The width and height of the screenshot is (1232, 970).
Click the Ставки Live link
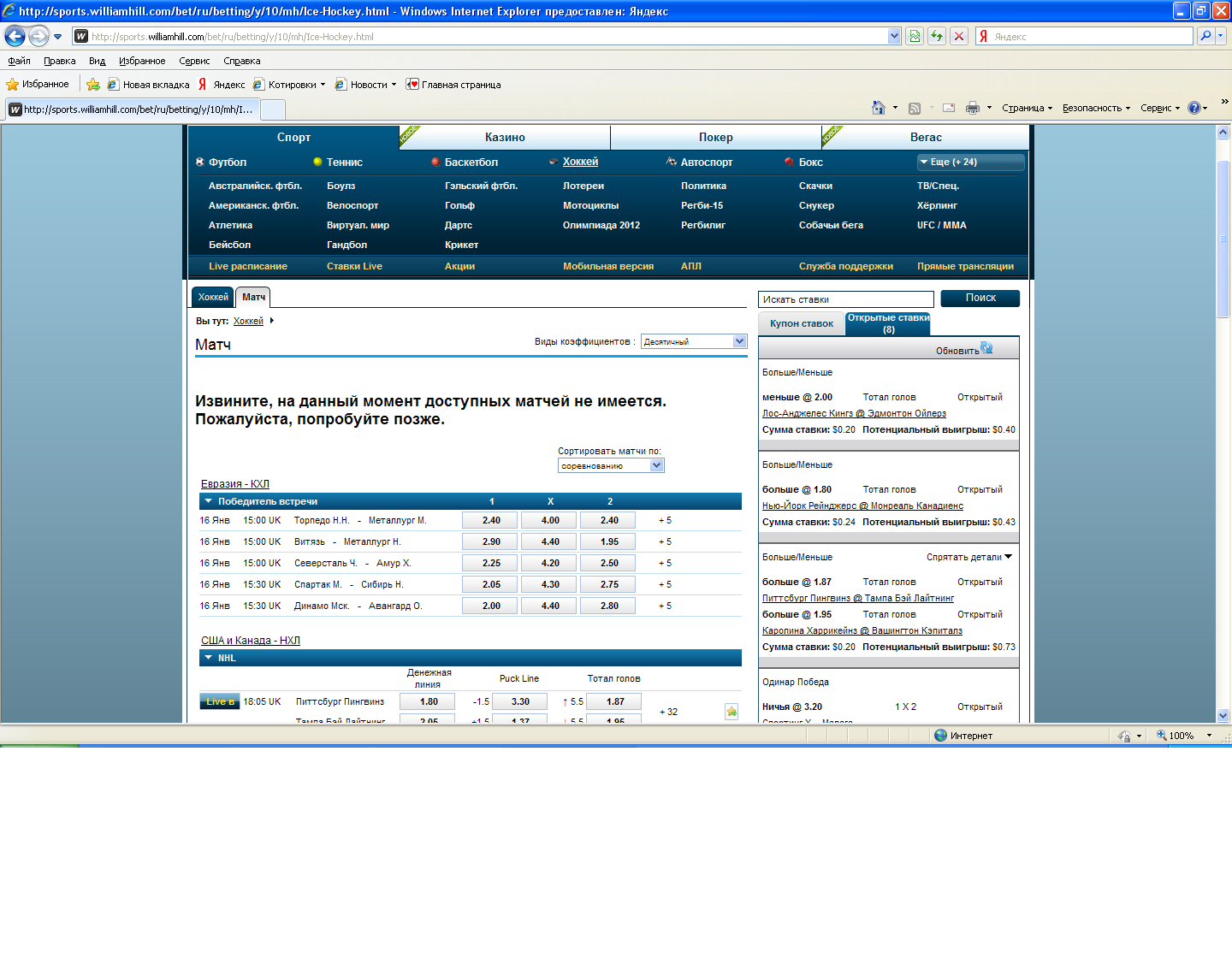354,266
